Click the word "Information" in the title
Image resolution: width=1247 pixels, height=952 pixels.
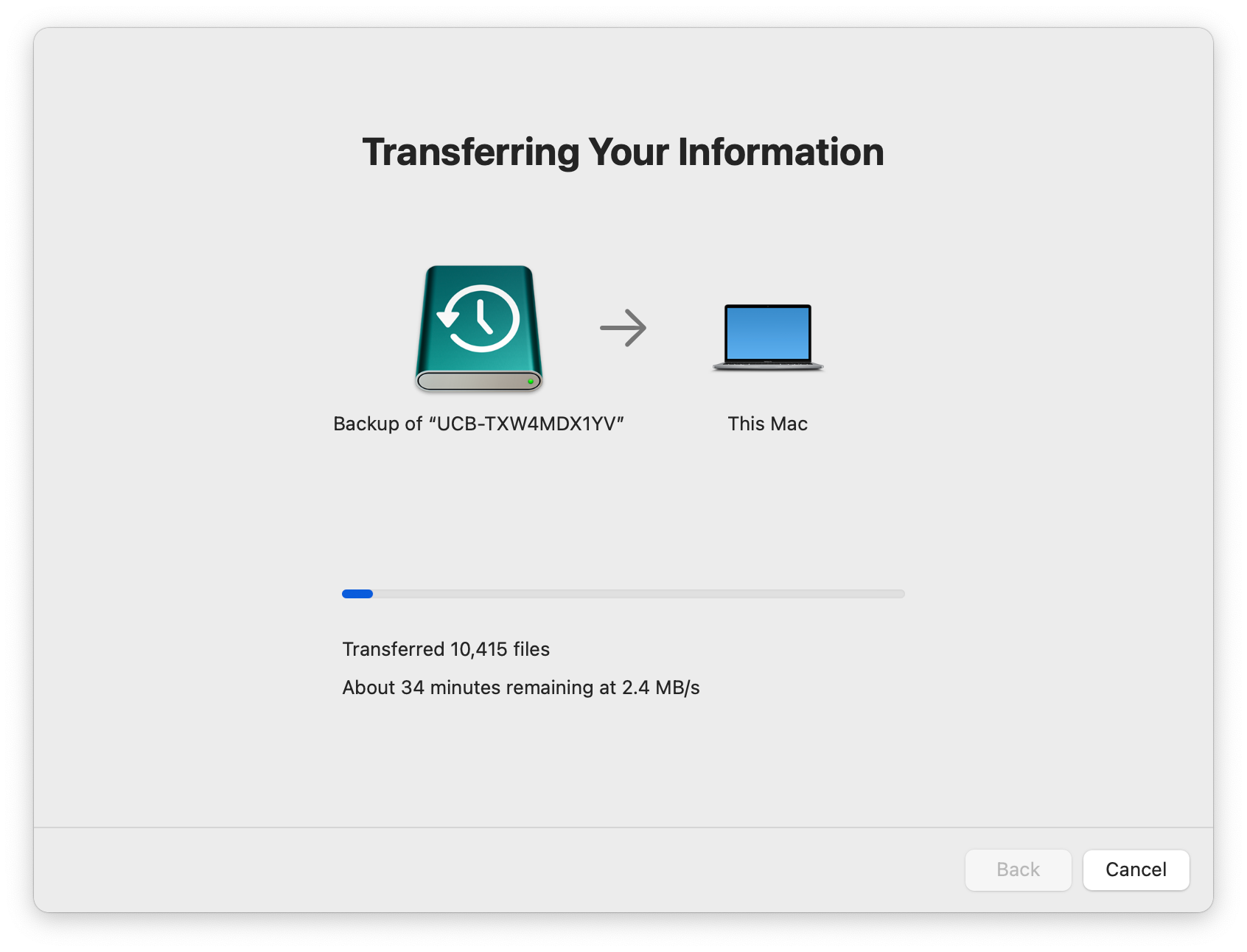(780, 153)
